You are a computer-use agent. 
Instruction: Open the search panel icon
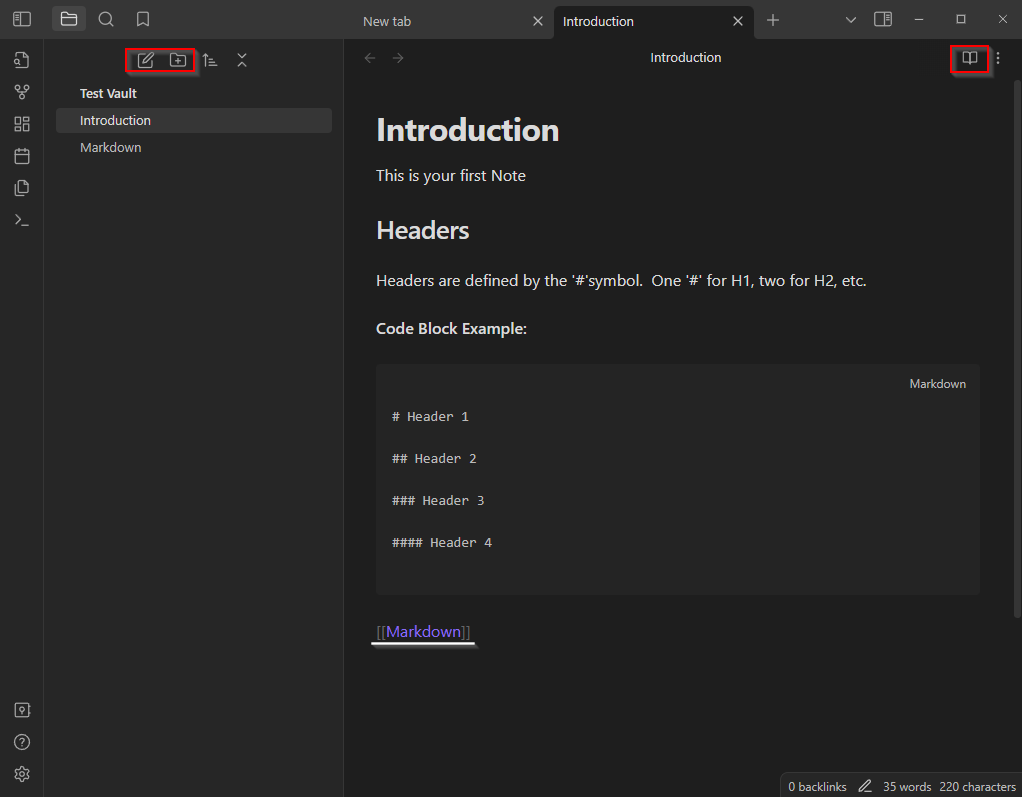point(106,20)
